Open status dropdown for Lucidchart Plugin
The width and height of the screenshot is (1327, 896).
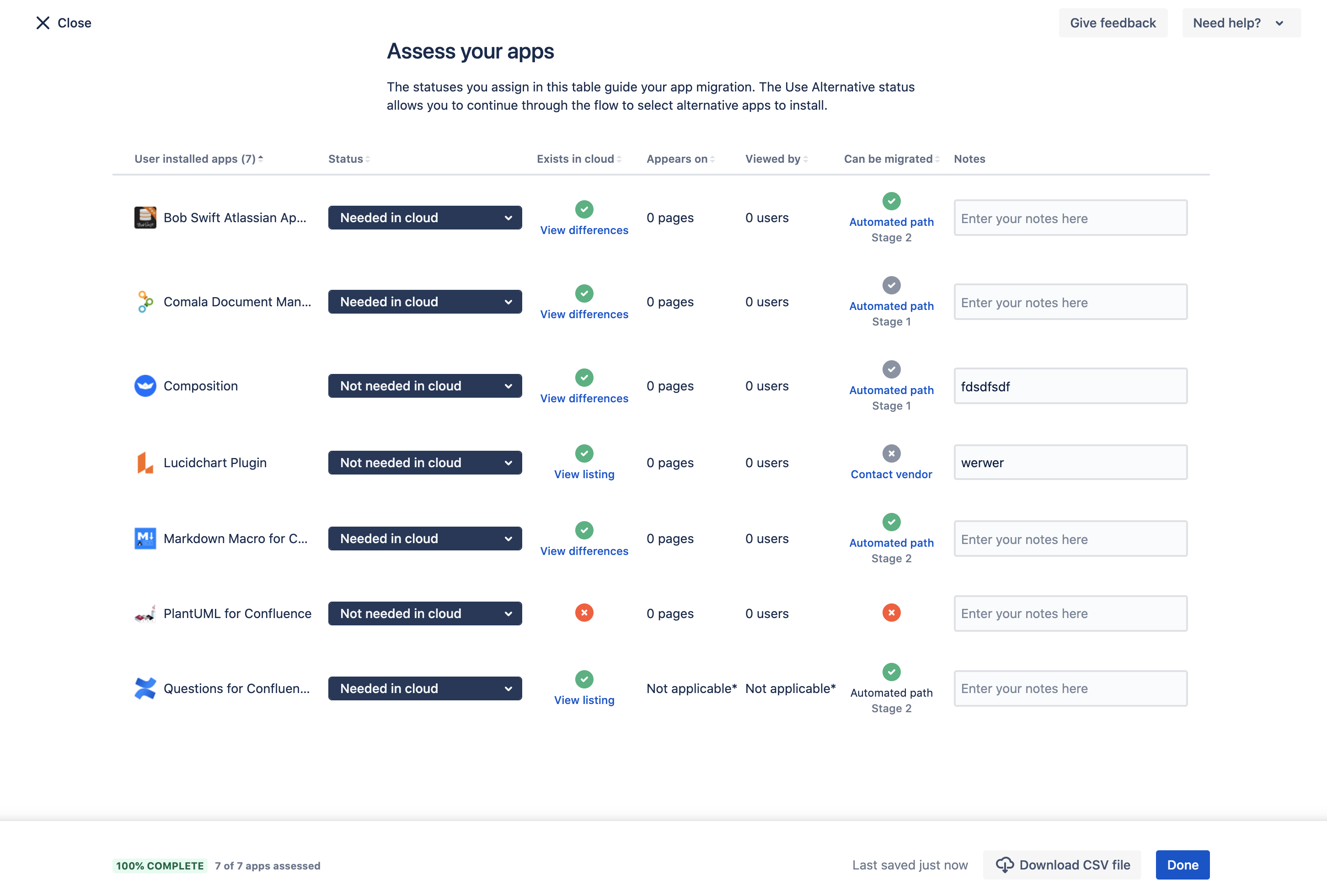click(x=425, y=462)
